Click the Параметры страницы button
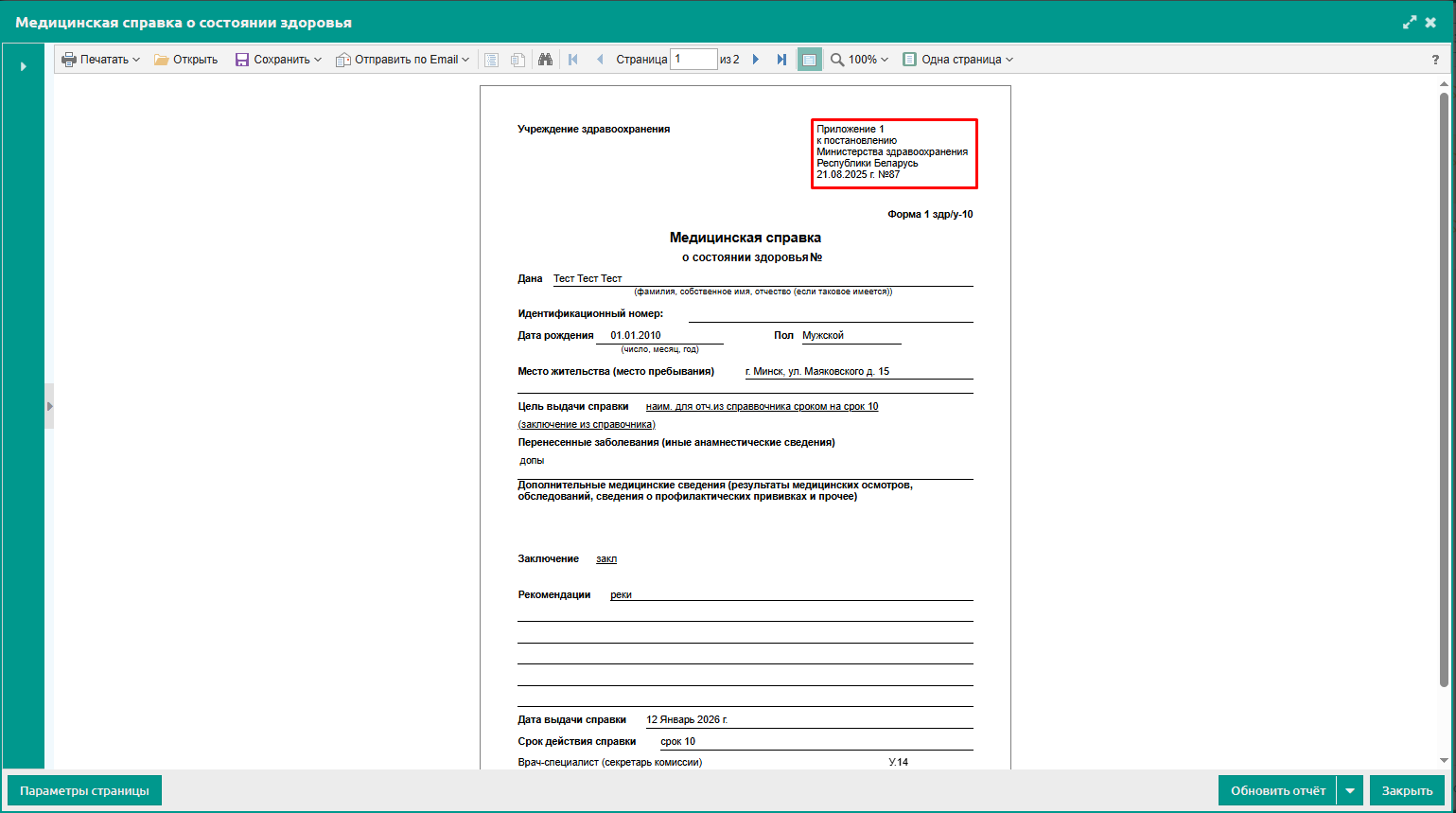The image size is (1456, 813). [84, 790]
